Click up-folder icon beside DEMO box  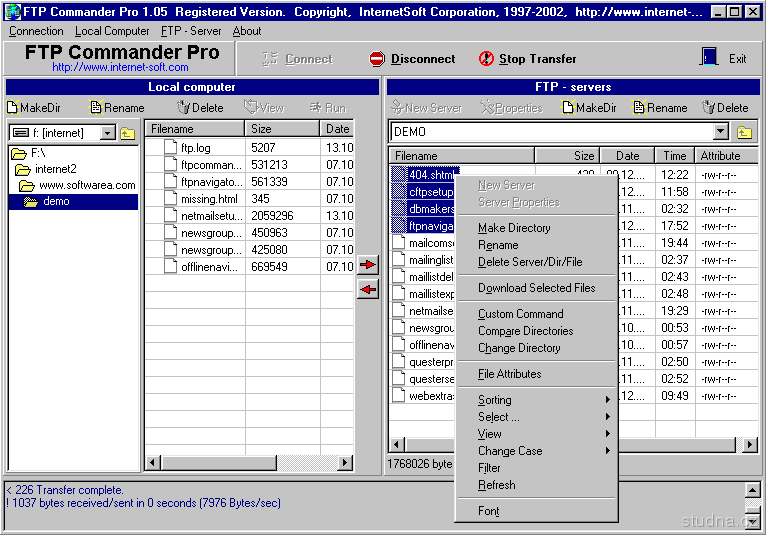point(745,132)
